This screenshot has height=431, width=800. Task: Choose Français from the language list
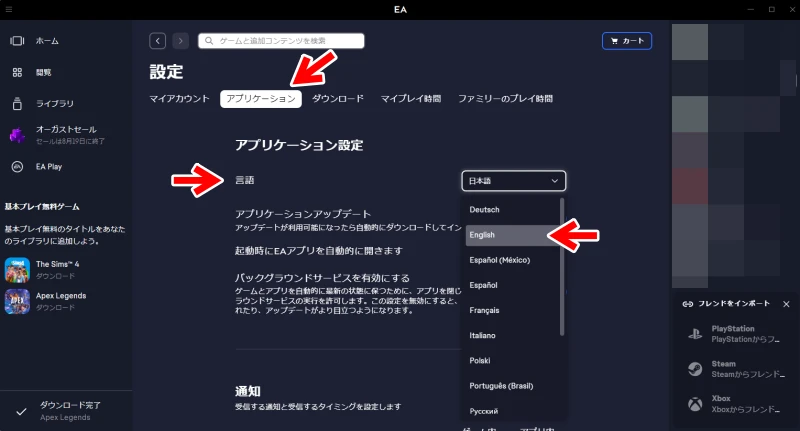pos(512,310)
